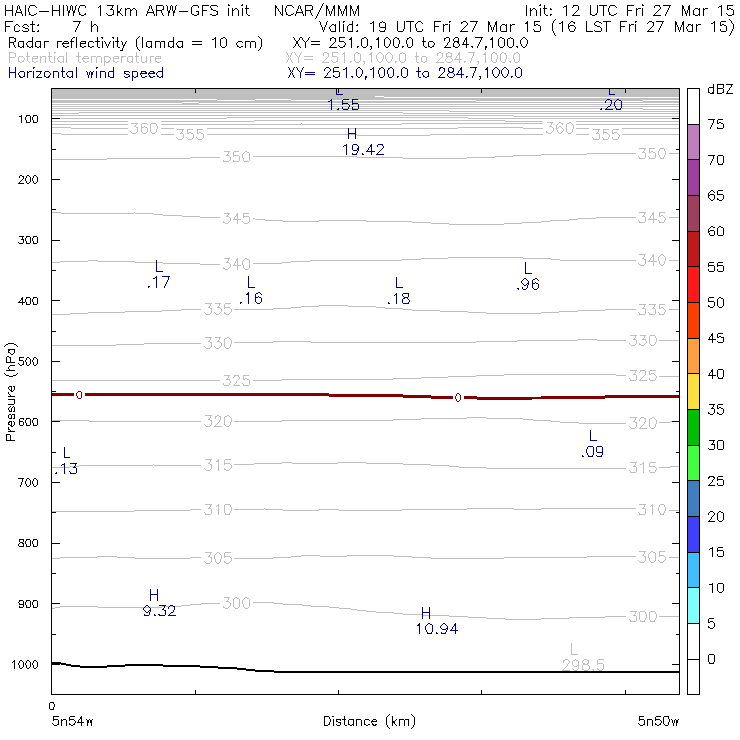The image size is (740, 740).
Task: Pick the cyan 5-10 dBZ color band
Action: point(693,605)
